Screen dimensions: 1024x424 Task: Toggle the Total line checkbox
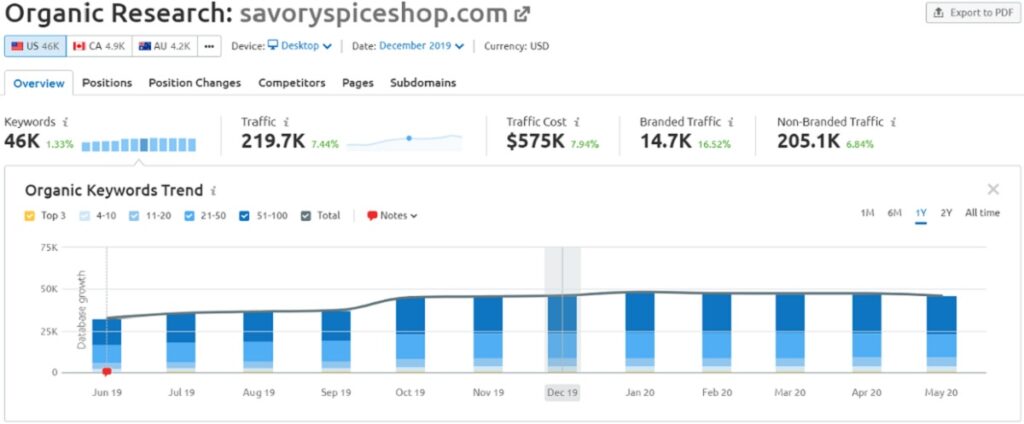(306, 216)
